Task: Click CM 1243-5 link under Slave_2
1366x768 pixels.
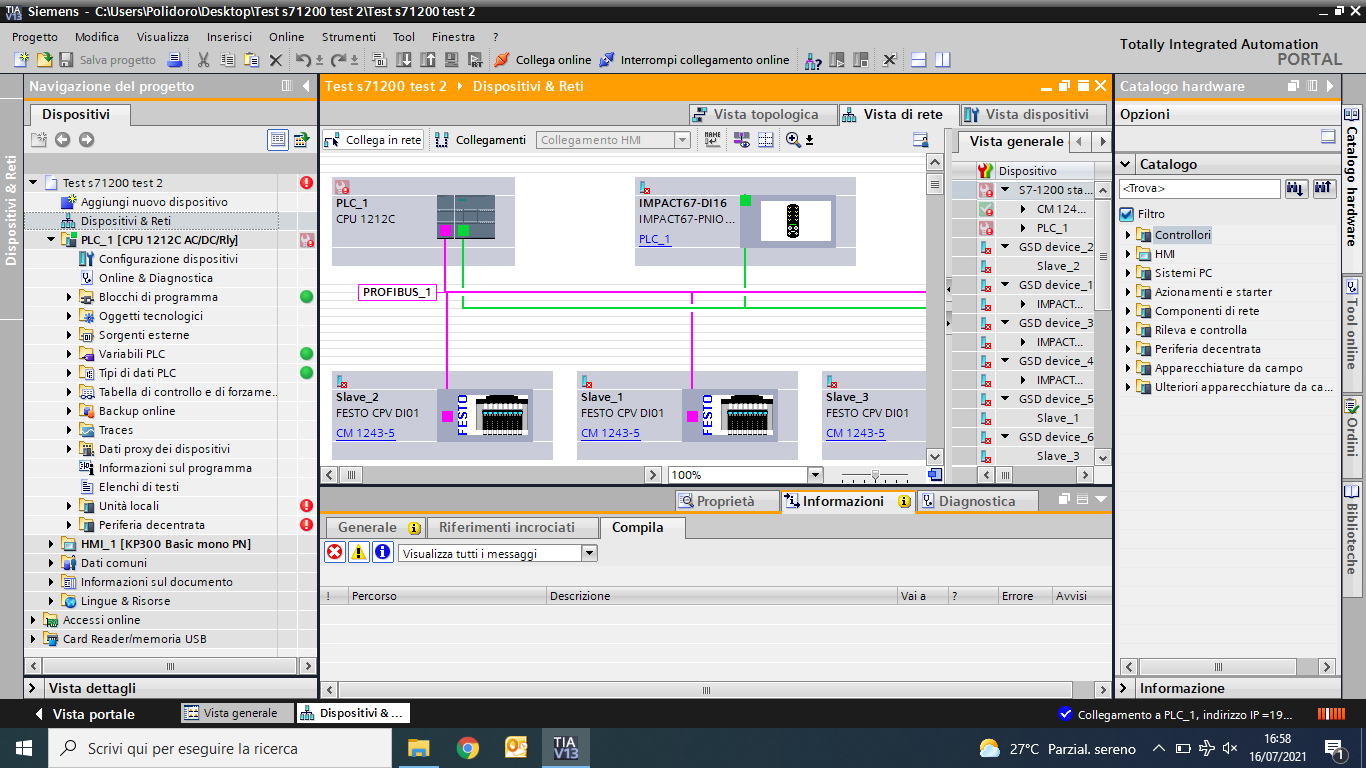Action: point(365,433)
